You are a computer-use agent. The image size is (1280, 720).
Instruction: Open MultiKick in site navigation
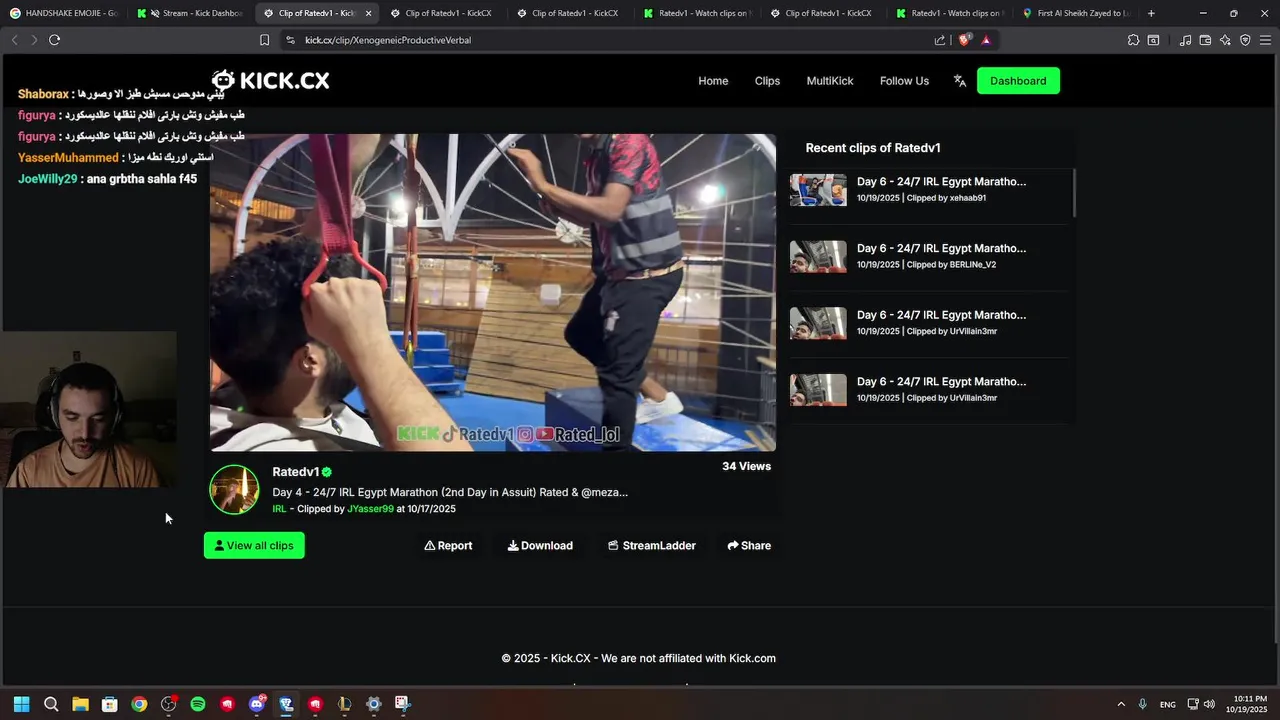point(830,81)
